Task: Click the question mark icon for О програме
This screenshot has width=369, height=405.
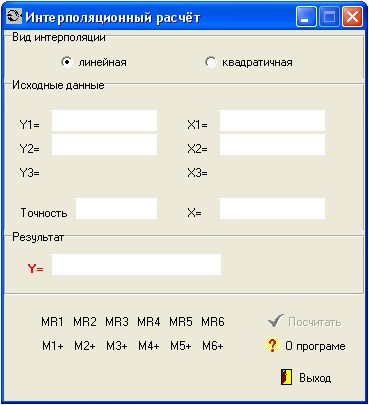Action: pos(272,345)
